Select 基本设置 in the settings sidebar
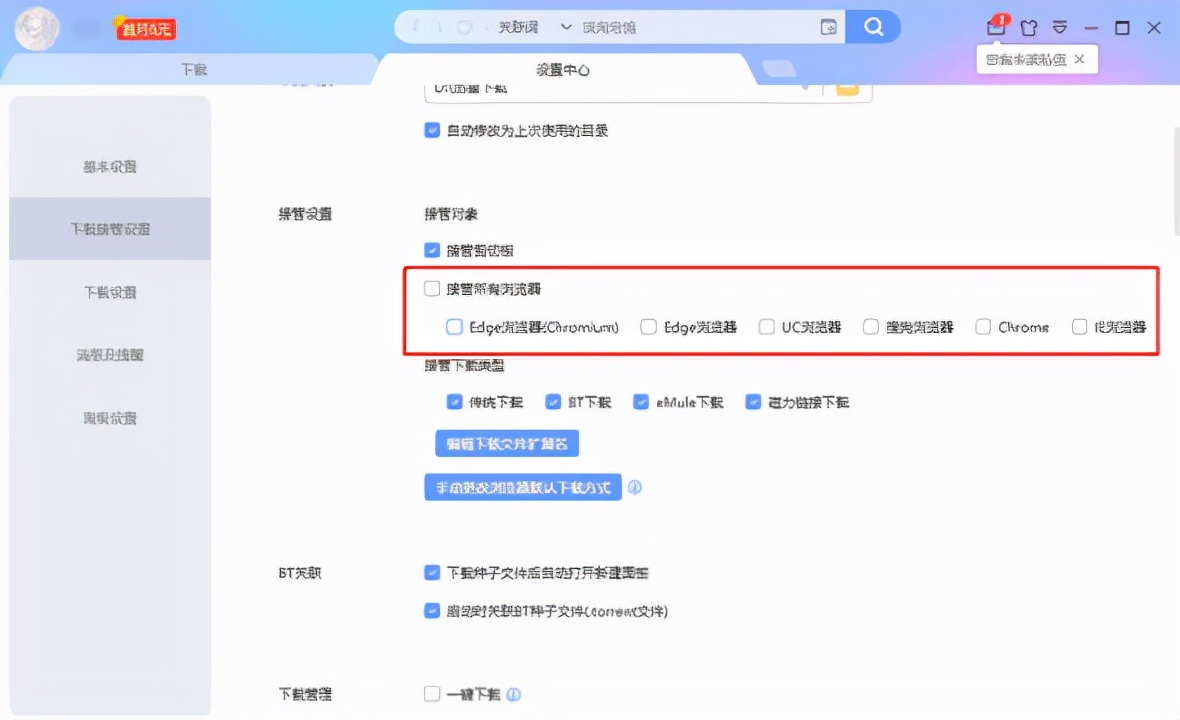Screen dimensions: 1180x720 110,166
